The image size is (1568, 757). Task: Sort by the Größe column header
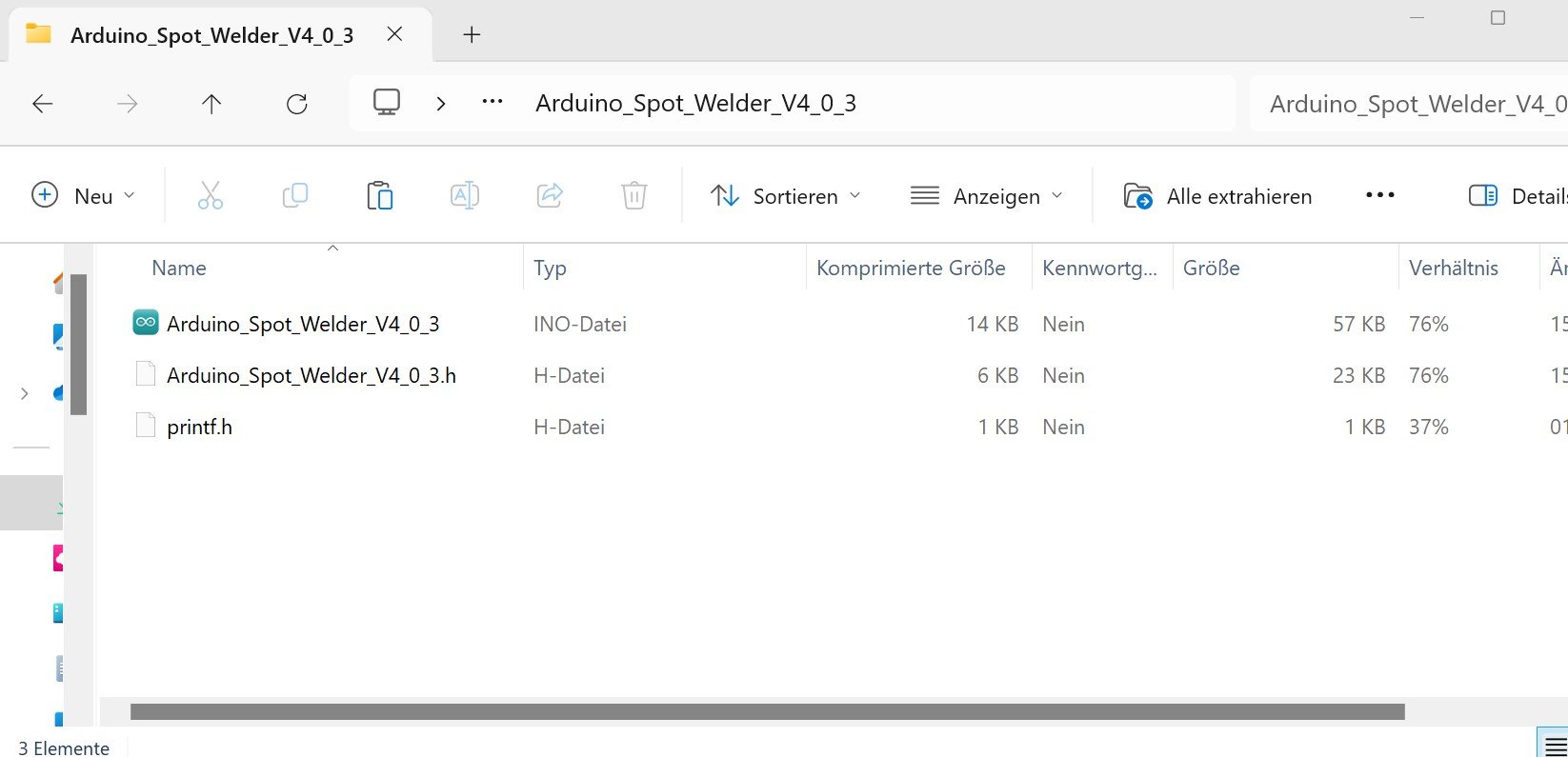(1211, 269)
